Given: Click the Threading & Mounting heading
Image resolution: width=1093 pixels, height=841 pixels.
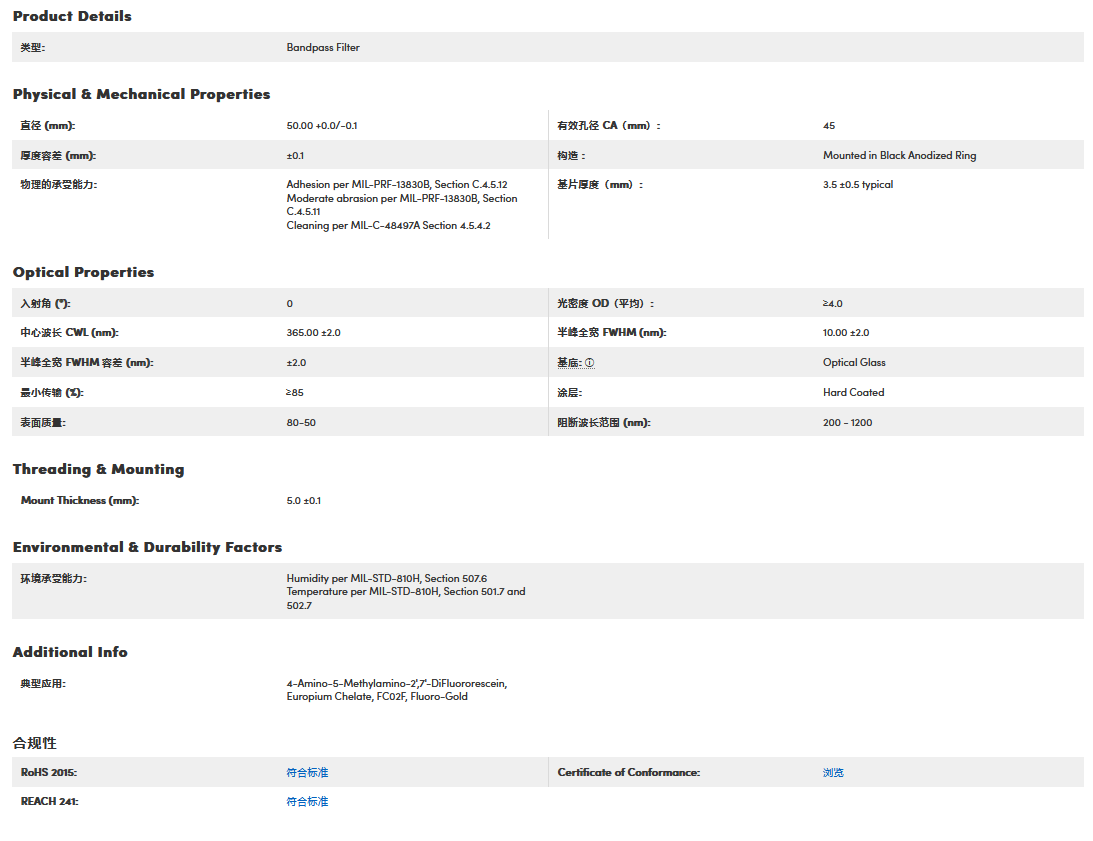Looking at the screenshot, I should pyautogui.click(x=98, y=469).
